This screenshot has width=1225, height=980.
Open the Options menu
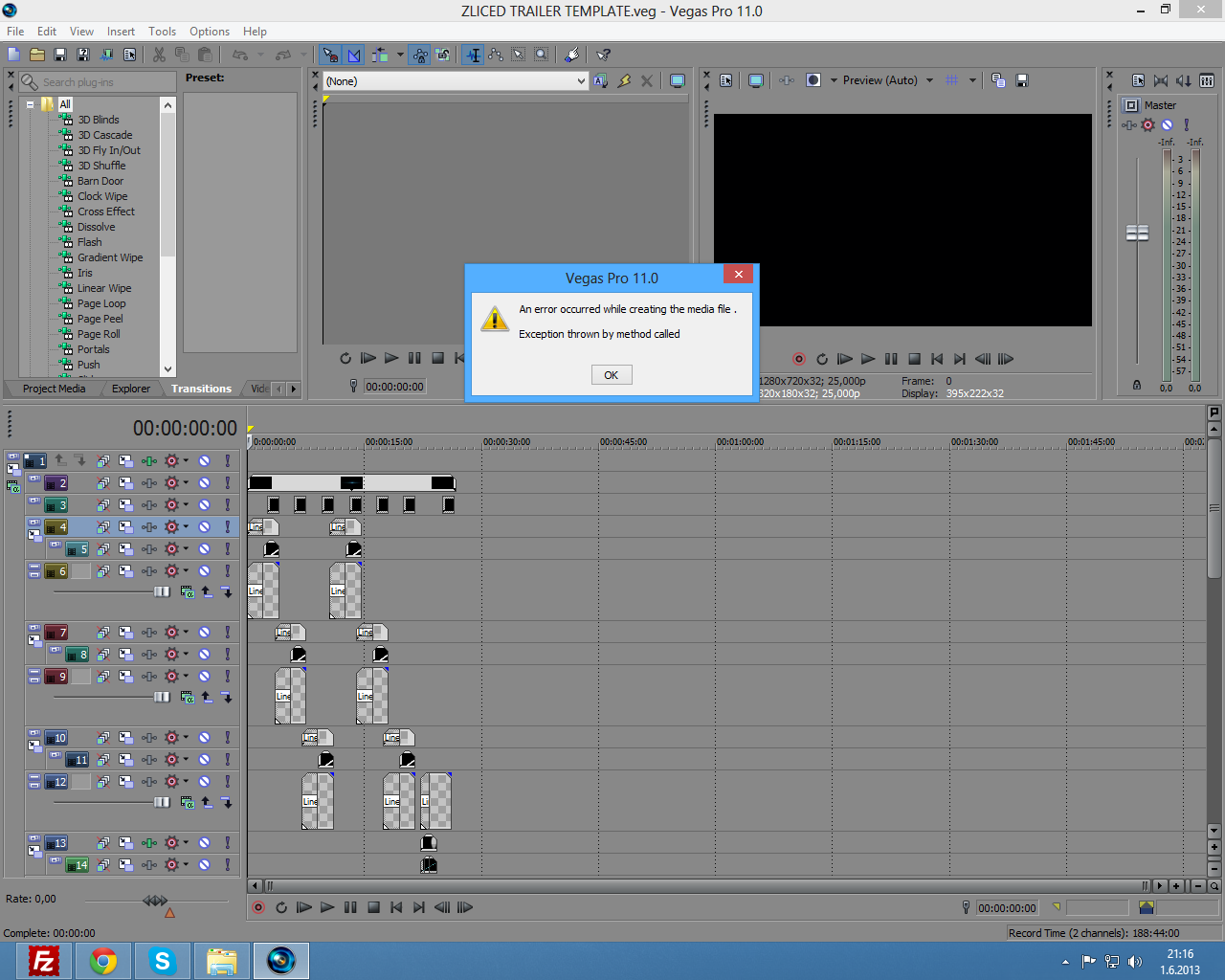click(x=210, y=32)
